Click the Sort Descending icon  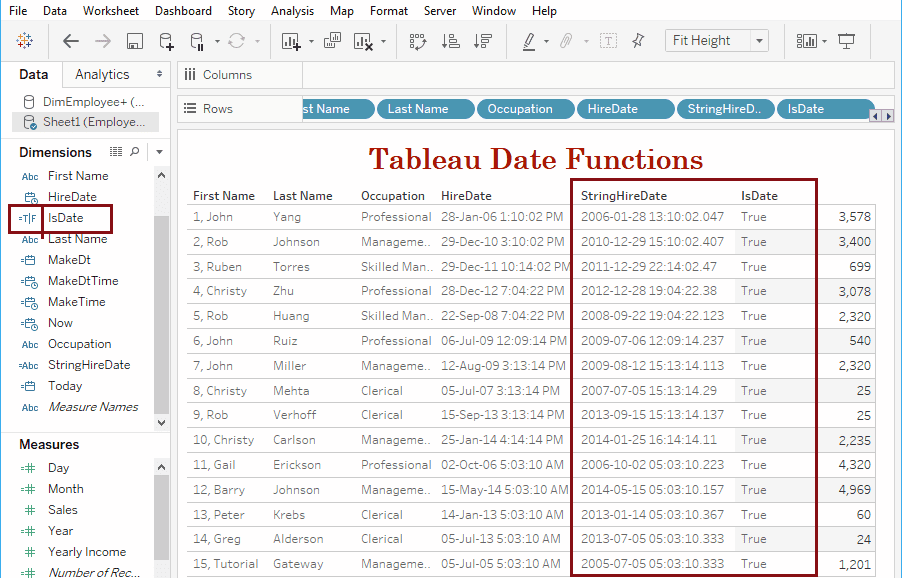coord(482,41)
